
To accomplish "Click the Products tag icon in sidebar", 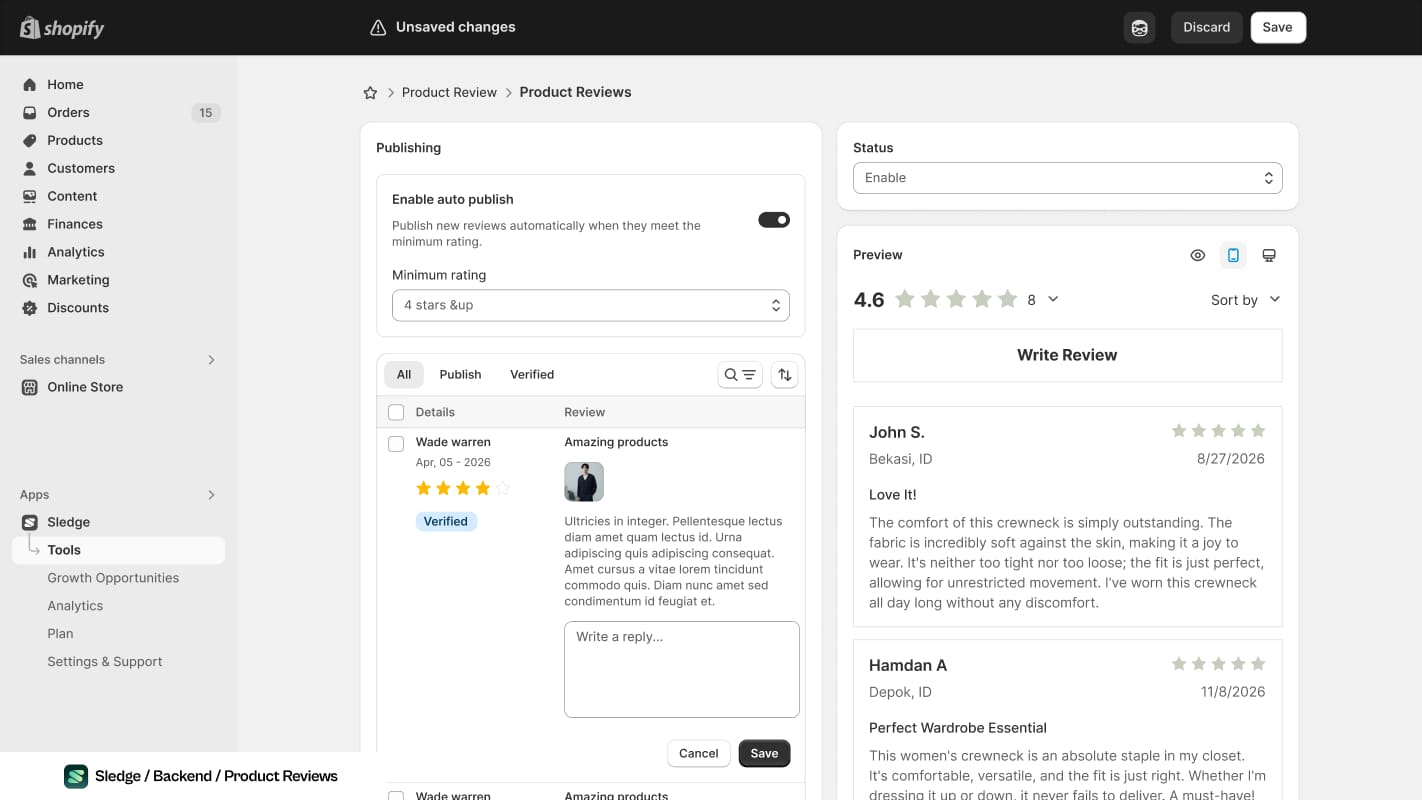I will [30, 141].
